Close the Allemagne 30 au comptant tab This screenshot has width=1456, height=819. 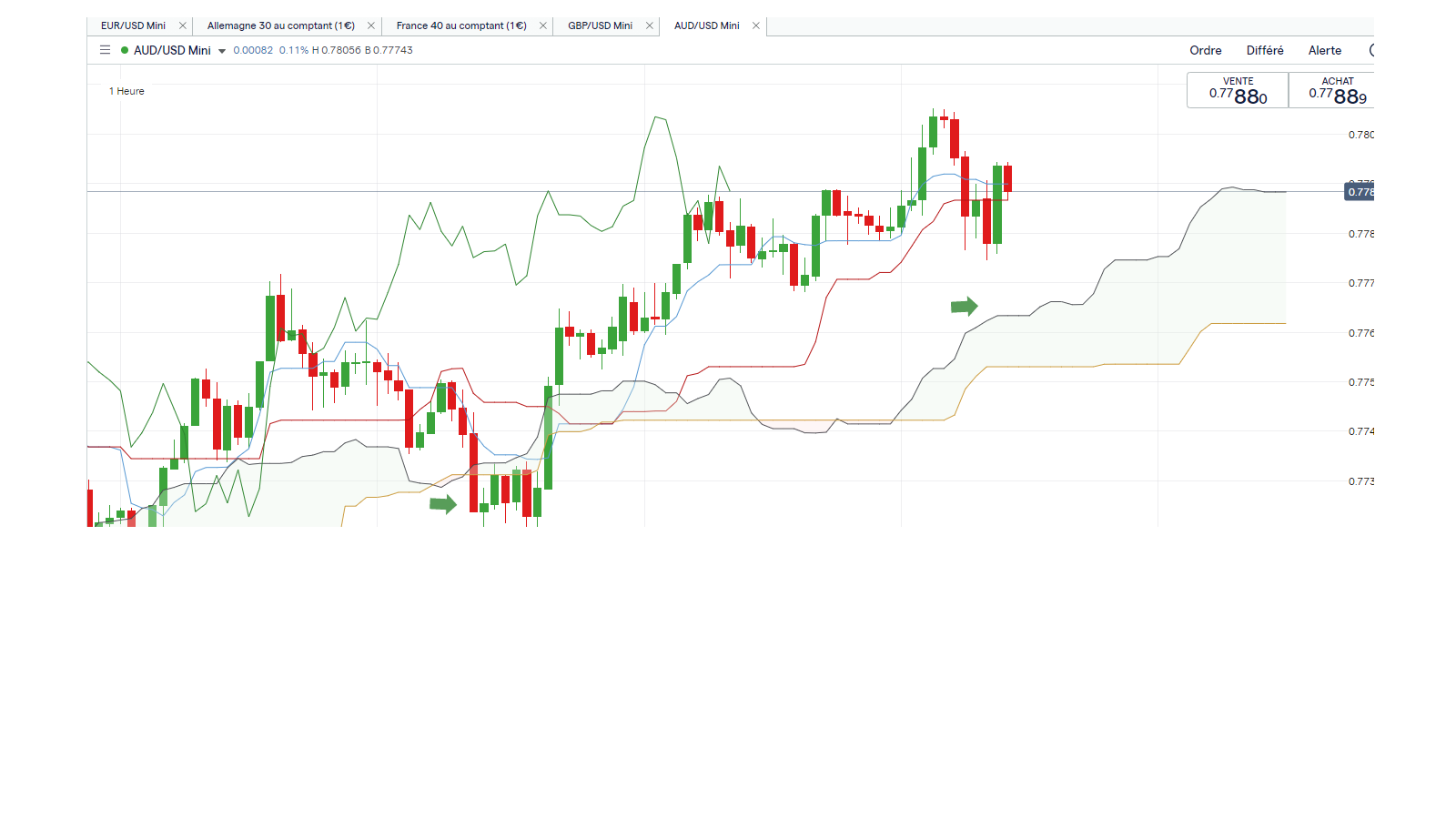click(x=371, y=25)
